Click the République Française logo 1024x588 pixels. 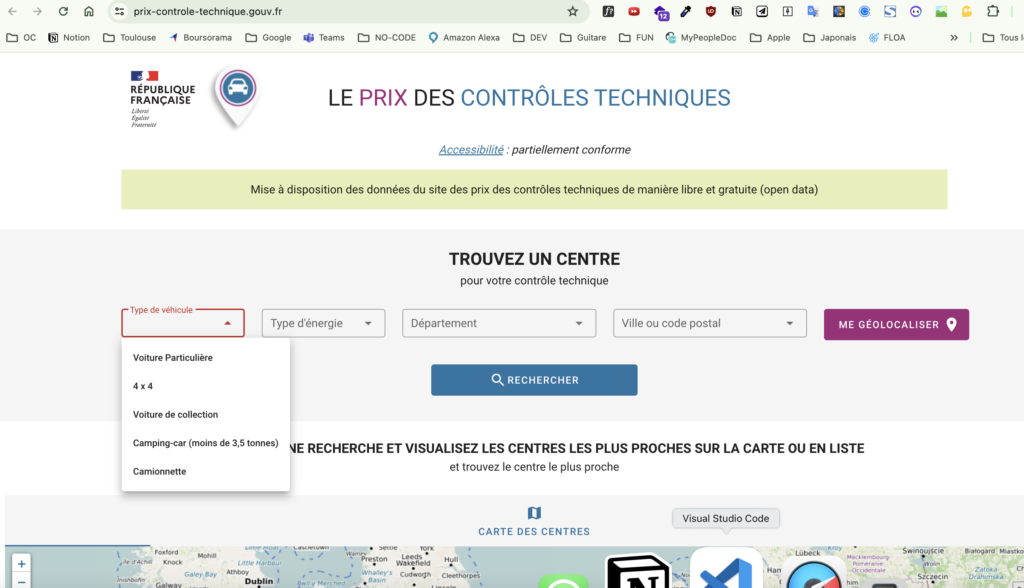tap(162, 98)
